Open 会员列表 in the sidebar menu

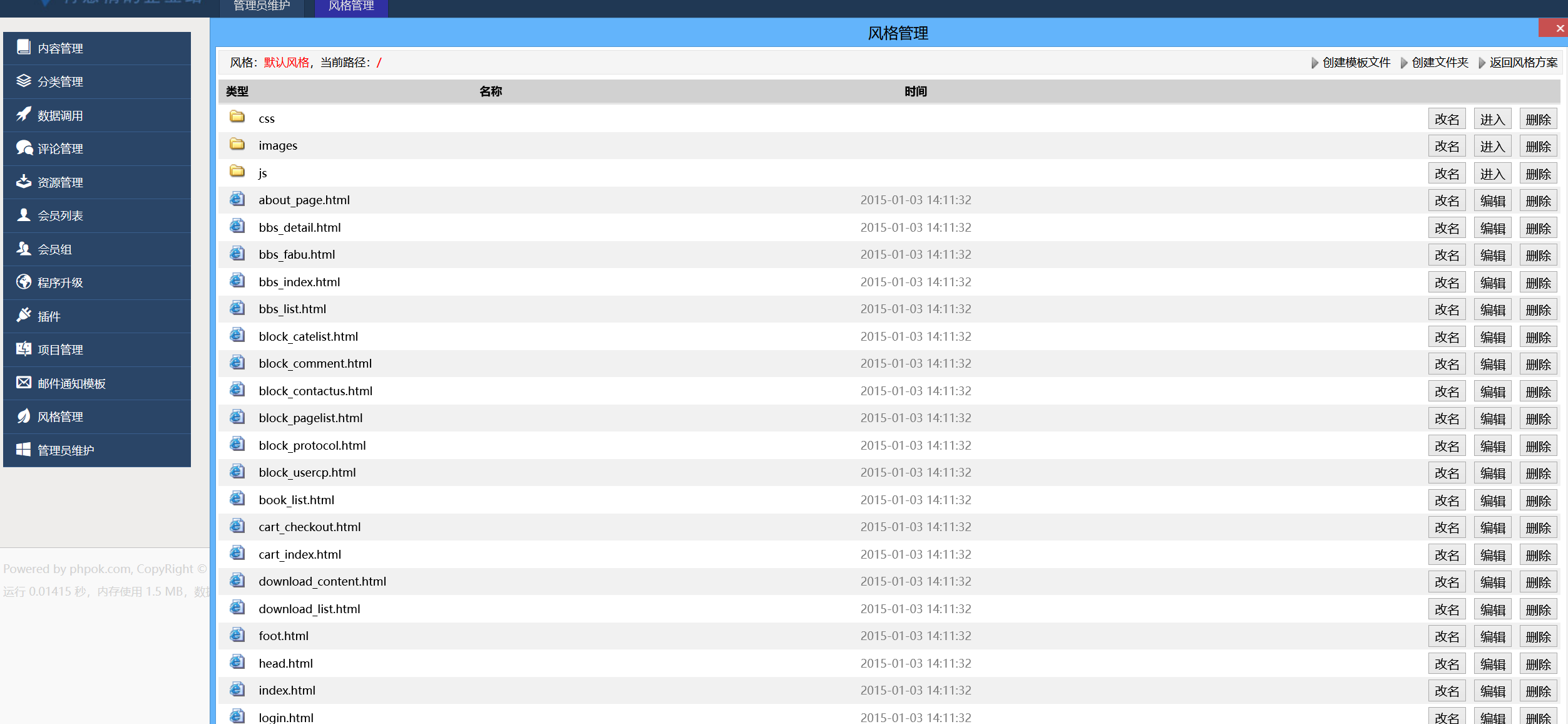[x=60, y=215]
